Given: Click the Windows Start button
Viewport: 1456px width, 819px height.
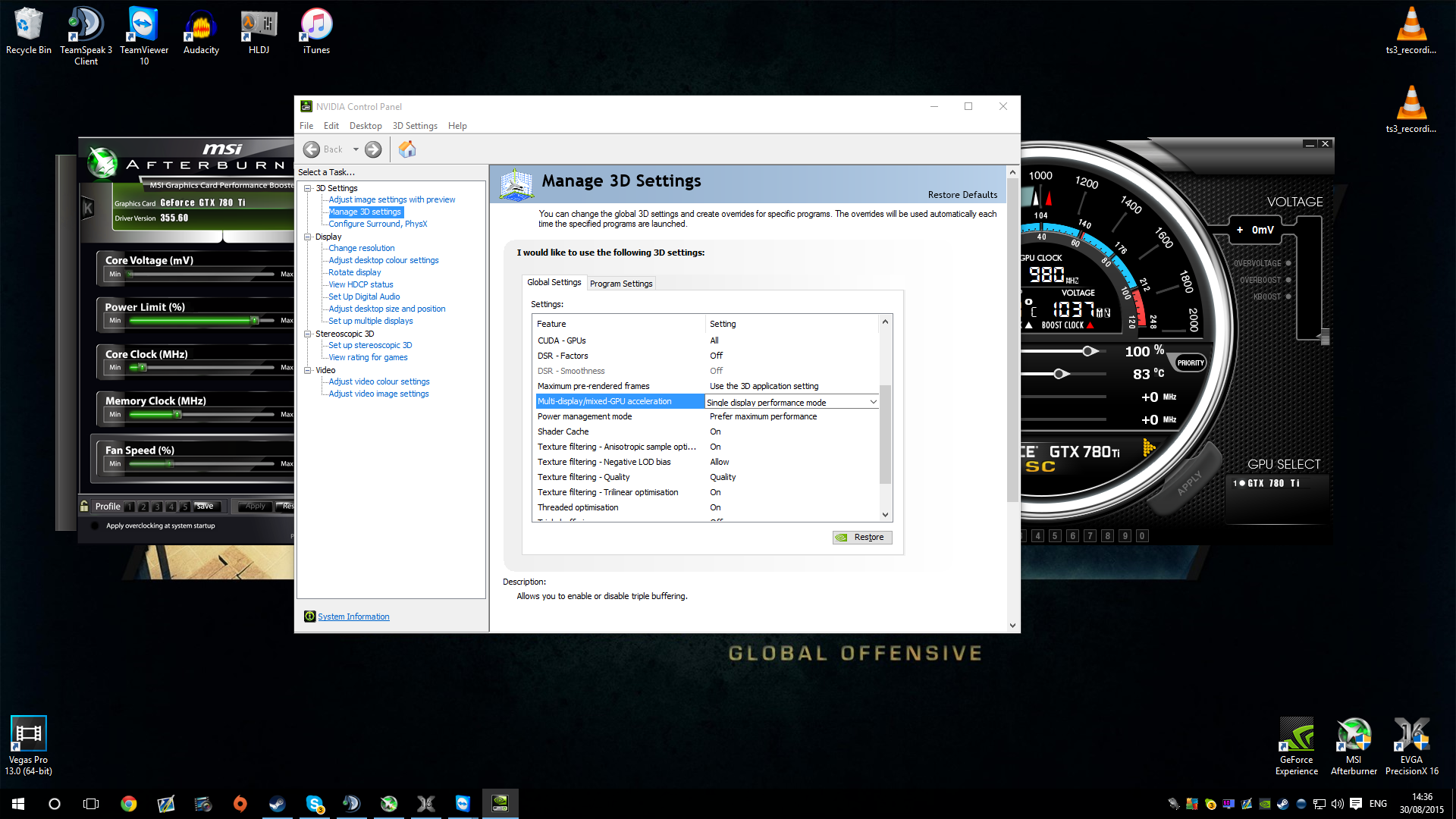Looking at the screenshot, I should (x=18, y=804).
